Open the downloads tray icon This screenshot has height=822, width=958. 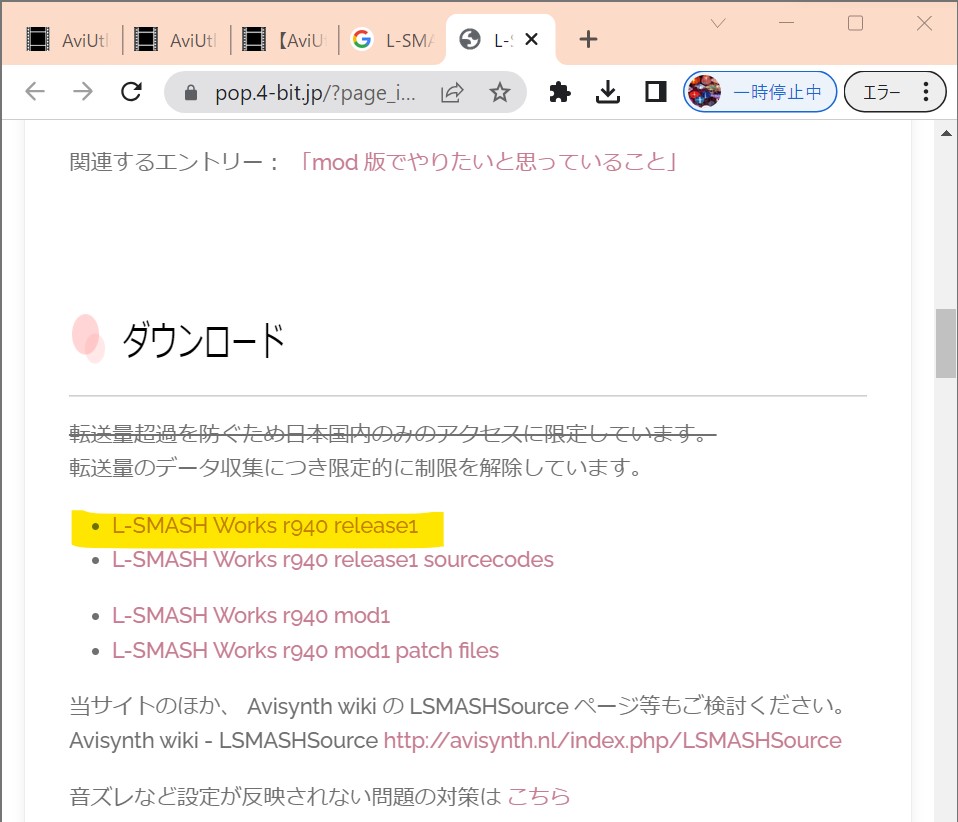(x=608, y=92)
